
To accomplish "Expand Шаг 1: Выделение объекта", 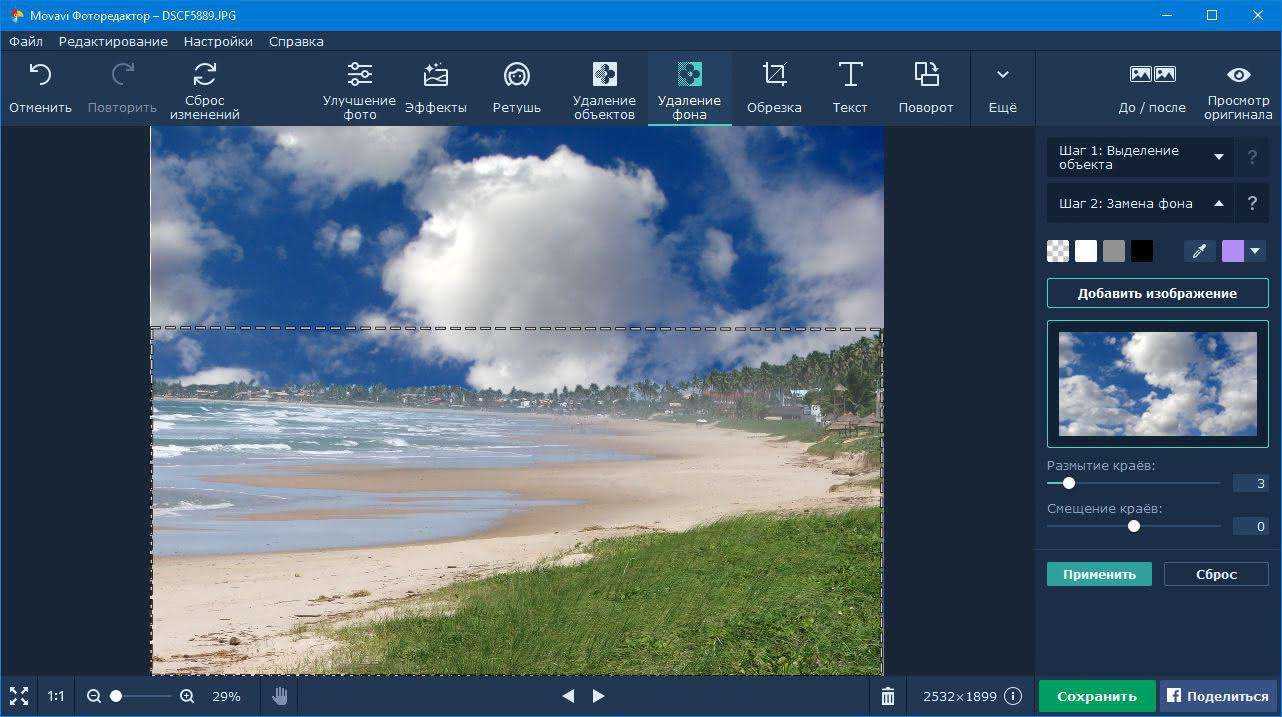I will 1140,157.
